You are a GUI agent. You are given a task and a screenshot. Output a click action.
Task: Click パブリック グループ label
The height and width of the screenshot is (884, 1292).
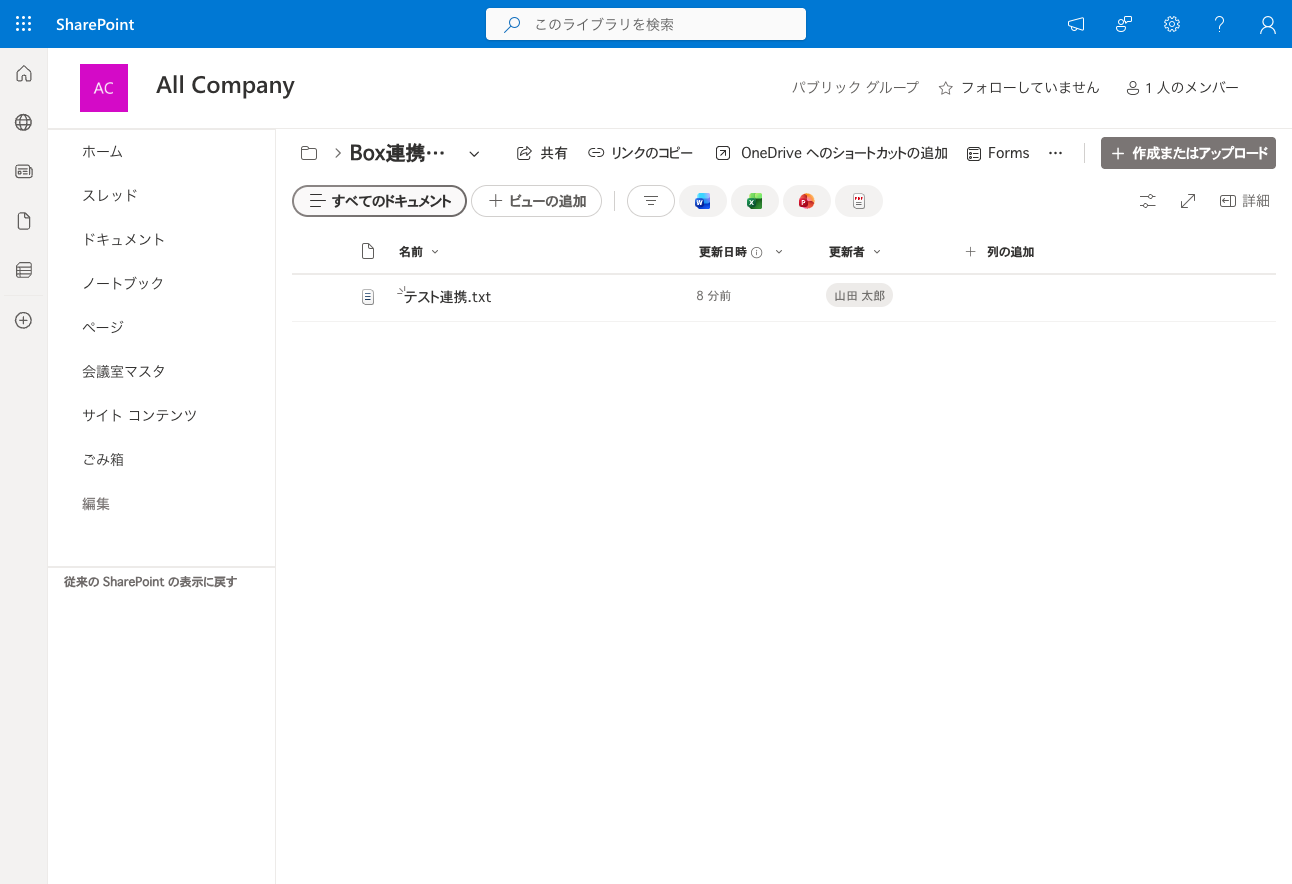click(x=855, y=88)
